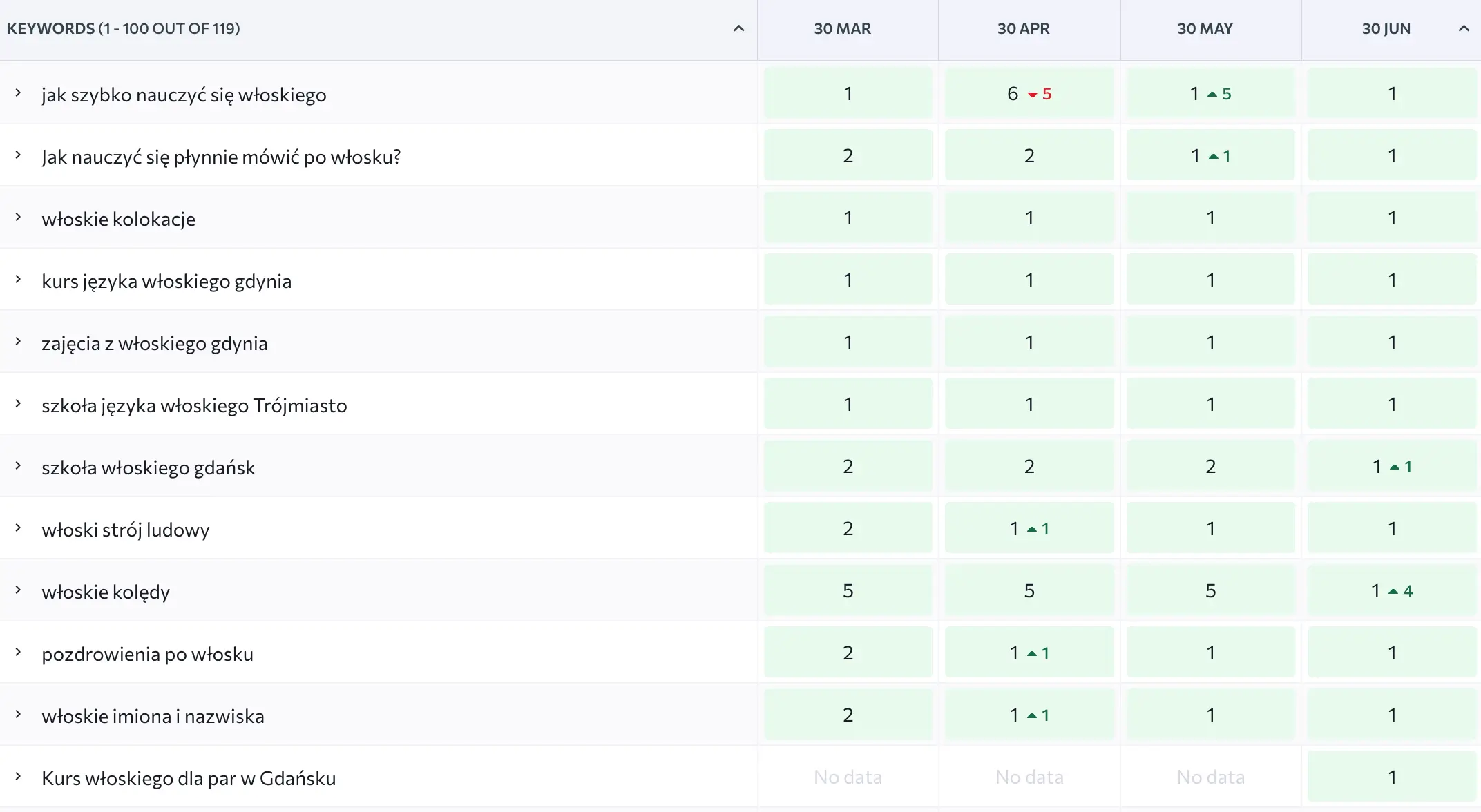Select keyword 'pozdrowienia po włosku'
This screenshot has width=1481, height=812.
147,654
